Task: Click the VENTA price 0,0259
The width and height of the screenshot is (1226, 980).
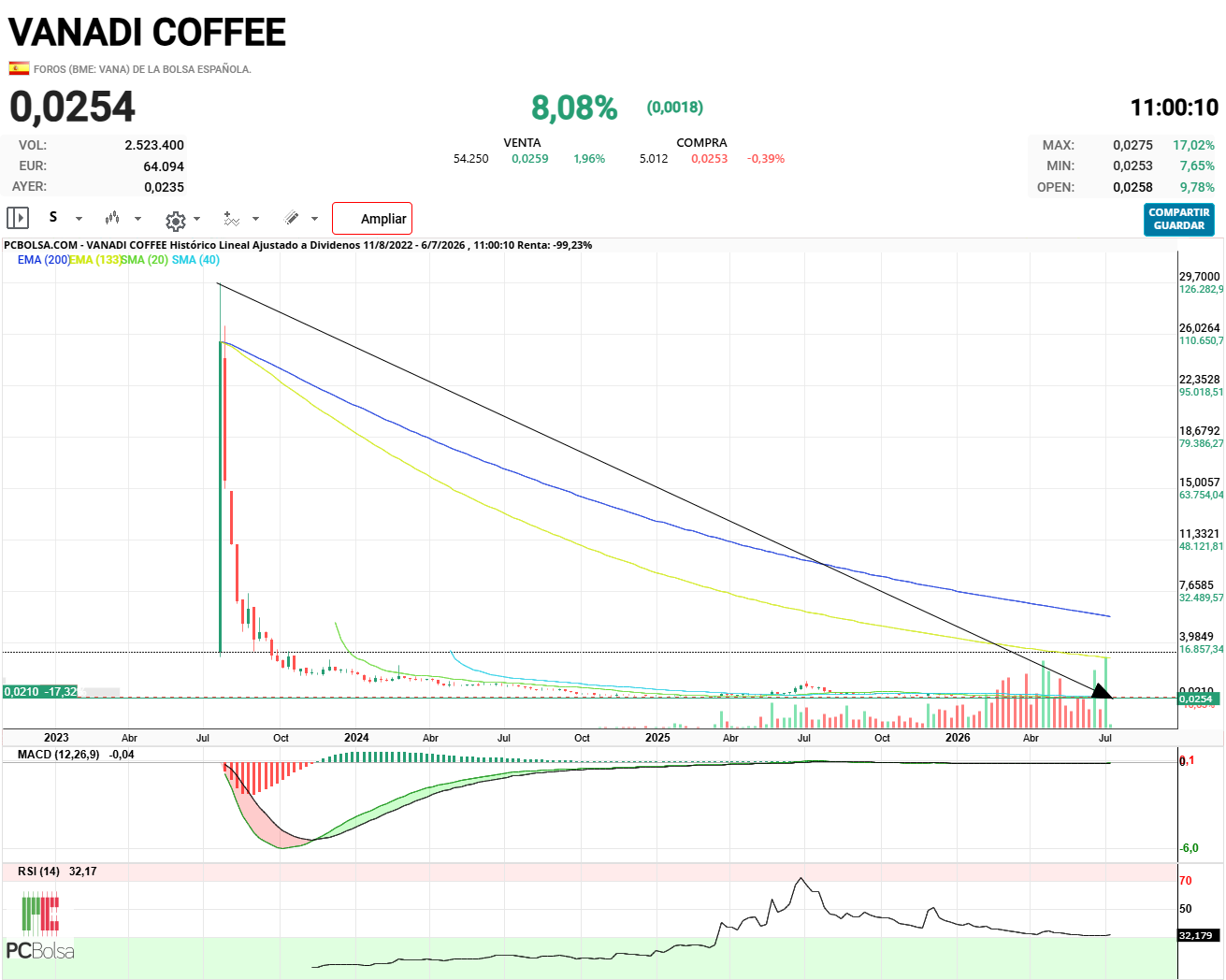Action: pos(530,159)
